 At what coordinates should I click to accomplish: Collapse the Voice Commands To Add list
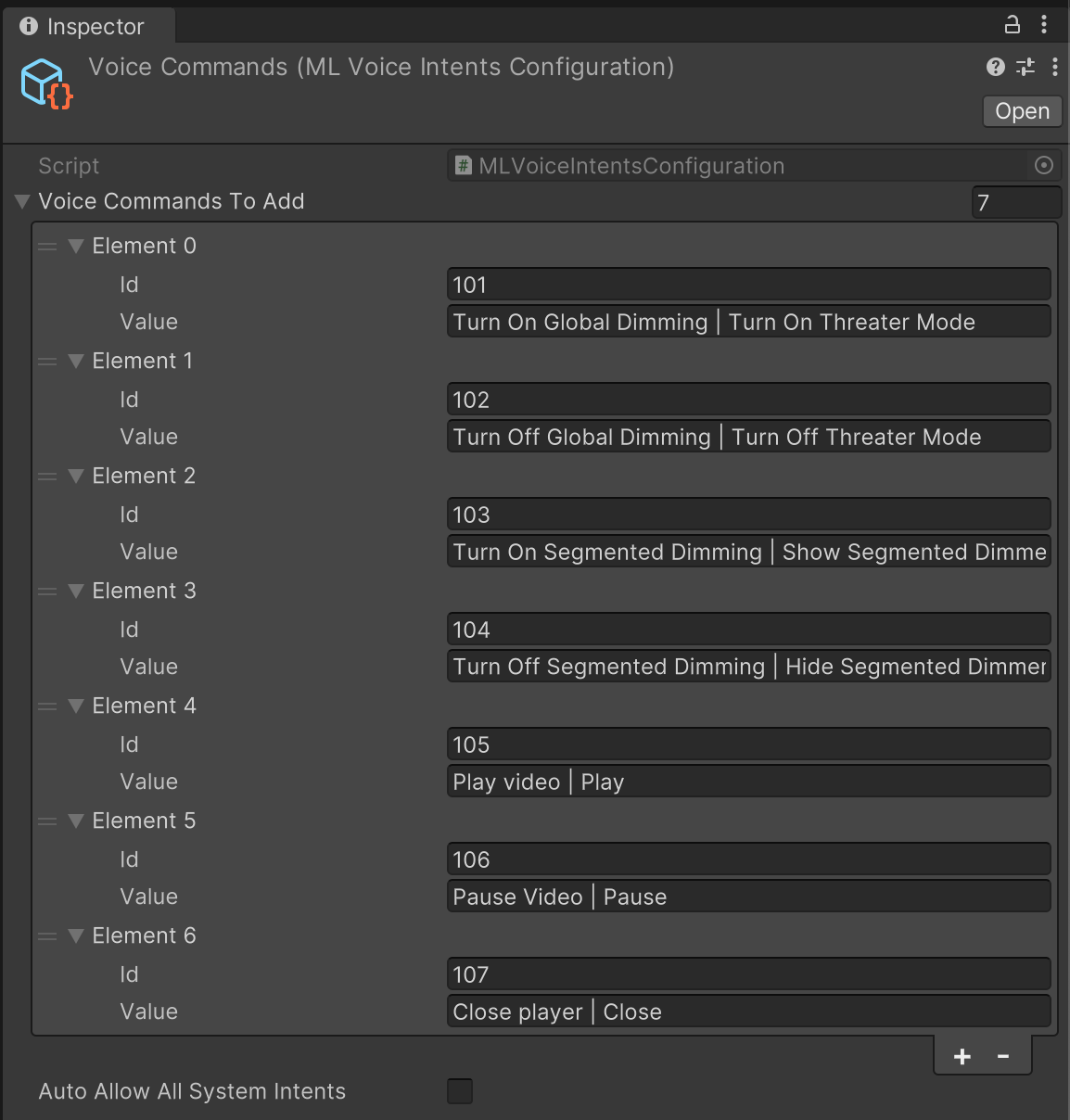(23, 201)
